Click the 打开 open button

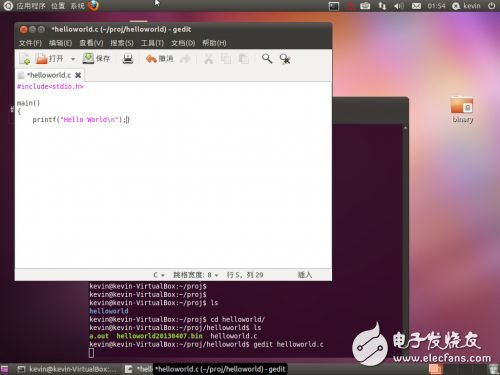[49, 59]
